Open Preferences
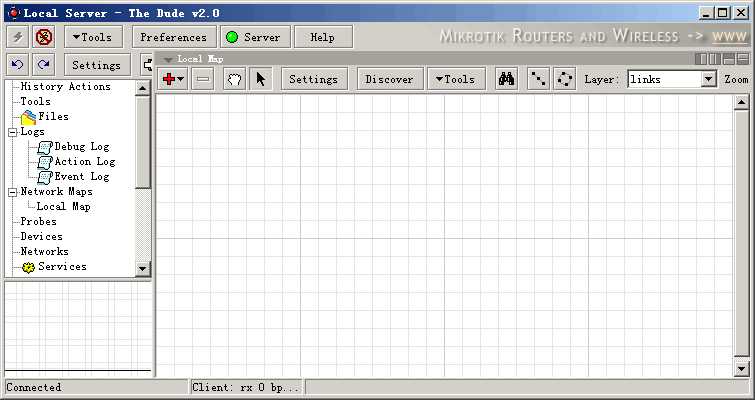This screenshot has height=400, width=755. [174, 37]
